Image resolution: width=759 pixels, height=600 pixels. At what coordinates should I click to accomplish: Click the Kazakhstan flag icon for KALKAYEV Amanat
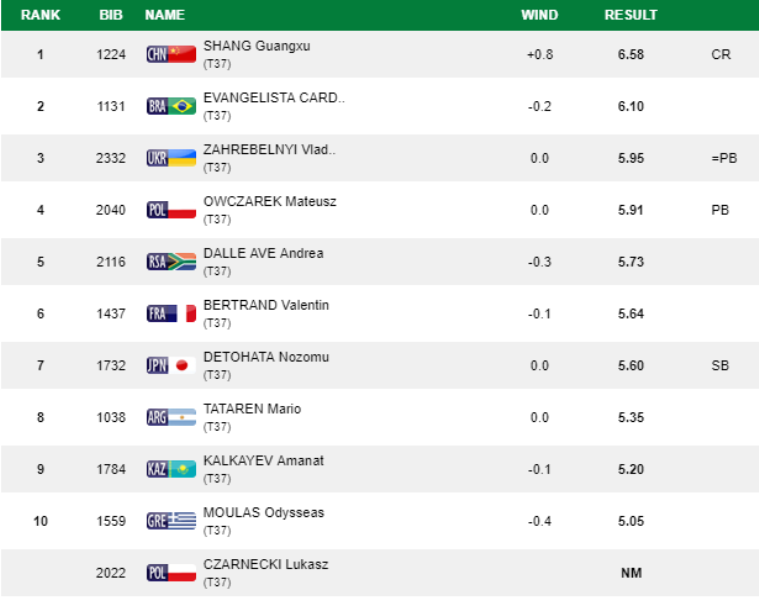pos(171,469)
